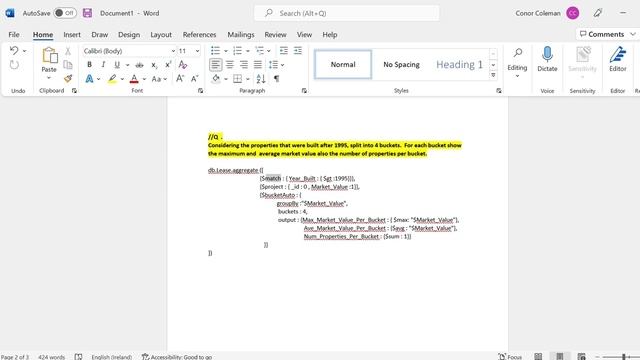The width and height of the screenshot is (640, 360).
Task: Apply Strikethrough formatting
Action: [139, 65]
